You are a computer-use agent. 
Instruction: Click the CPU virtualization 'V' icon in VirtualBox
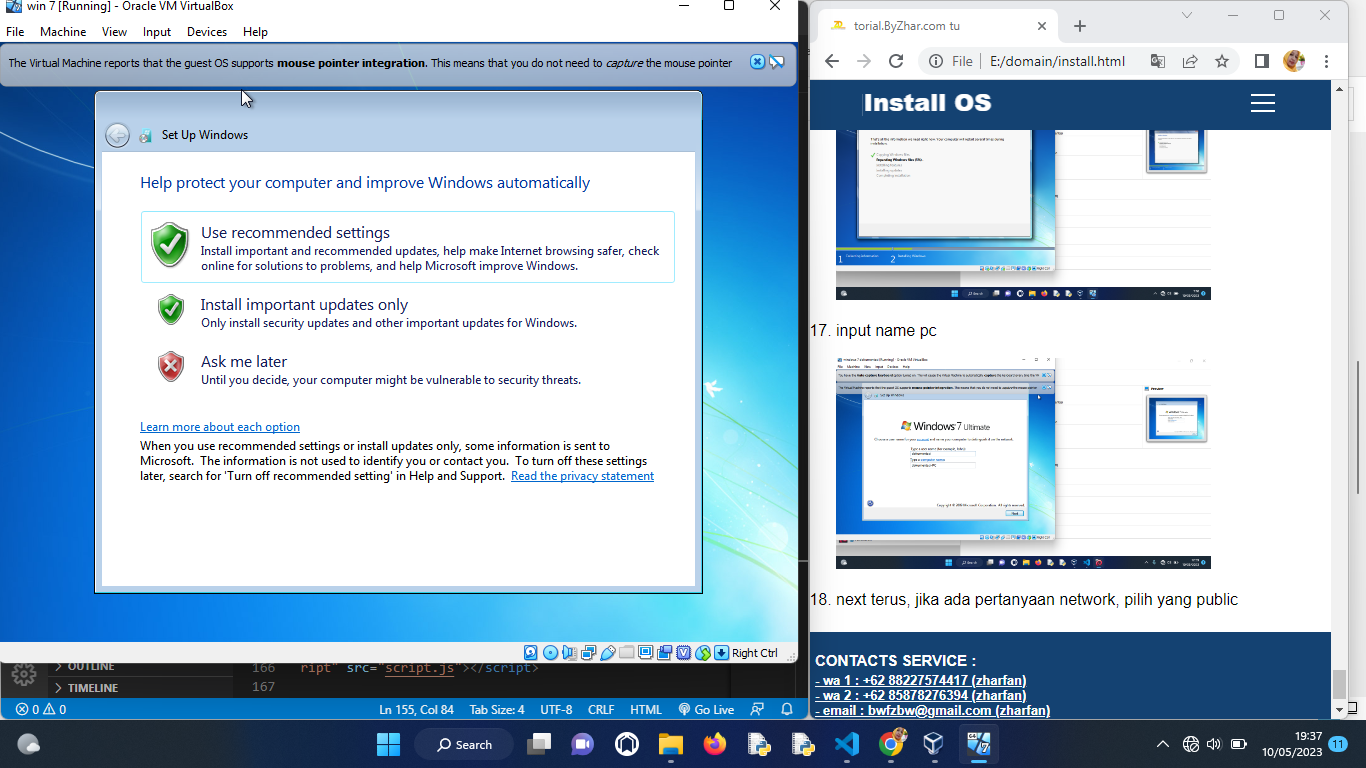click(684, 653)
